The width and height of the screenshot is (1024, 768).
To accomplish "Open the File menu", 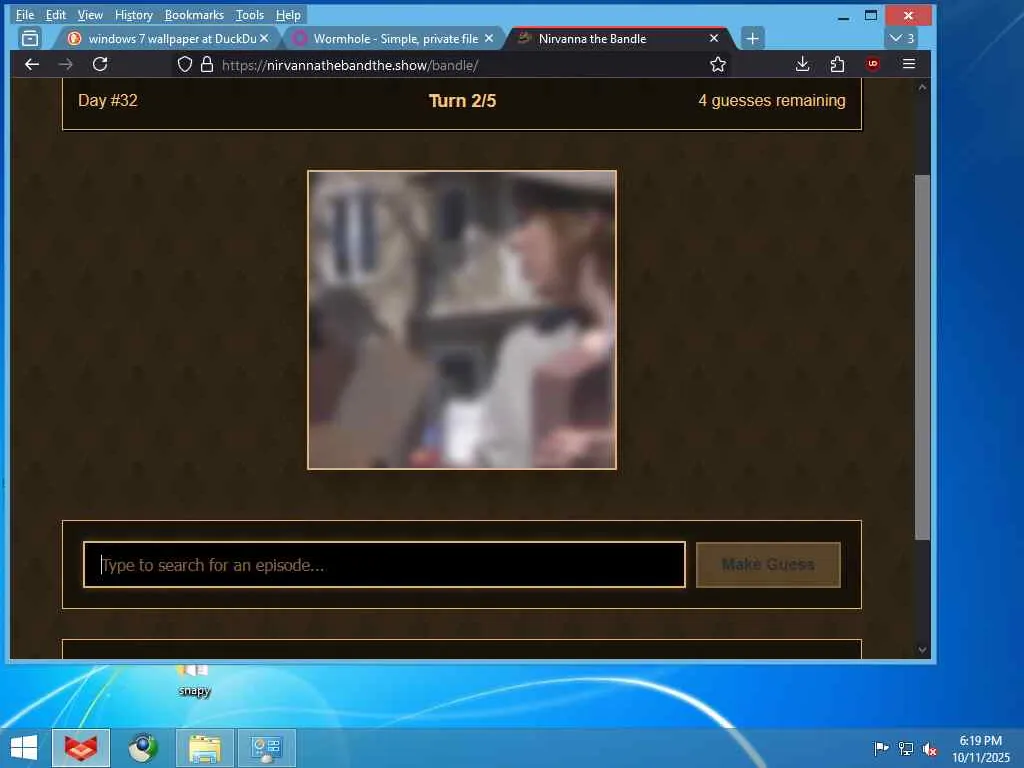I will click(25, 14).
